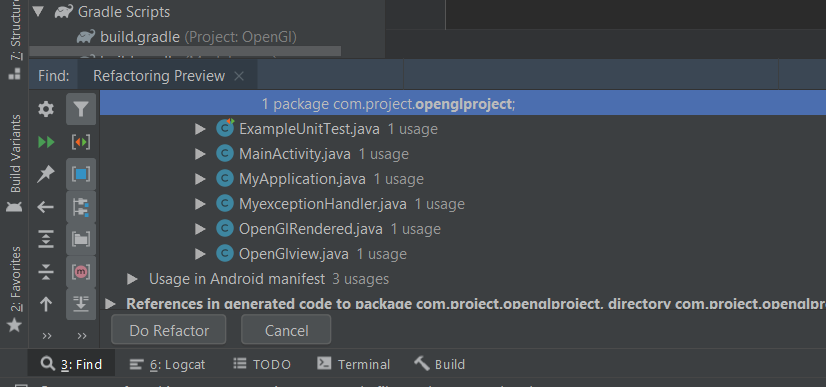
Task: Expand Usage in Android manifest node
Action: (132, 279)
